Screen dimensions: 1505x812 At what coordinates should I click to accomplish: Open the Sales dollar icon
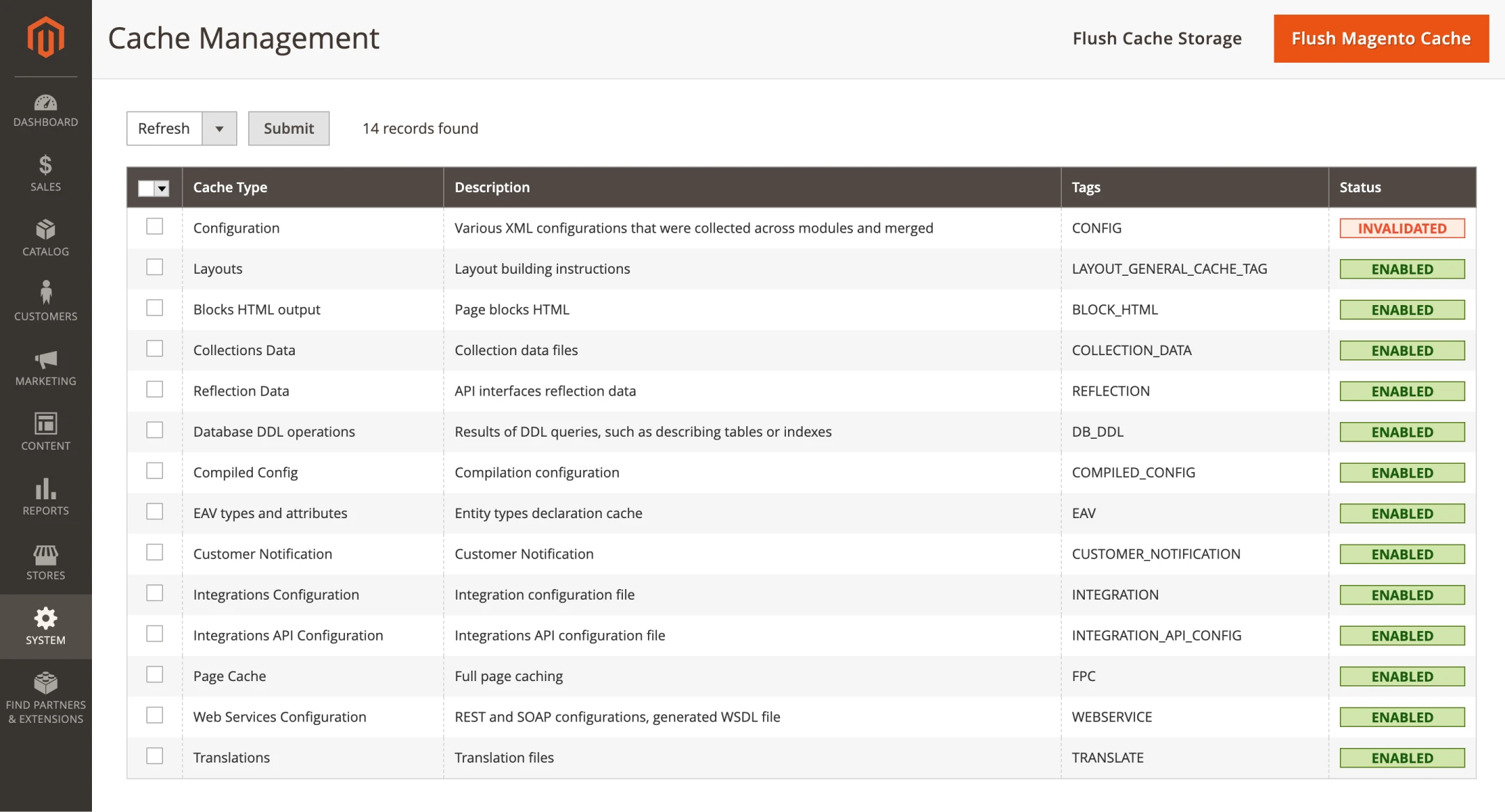pos(46,165)
